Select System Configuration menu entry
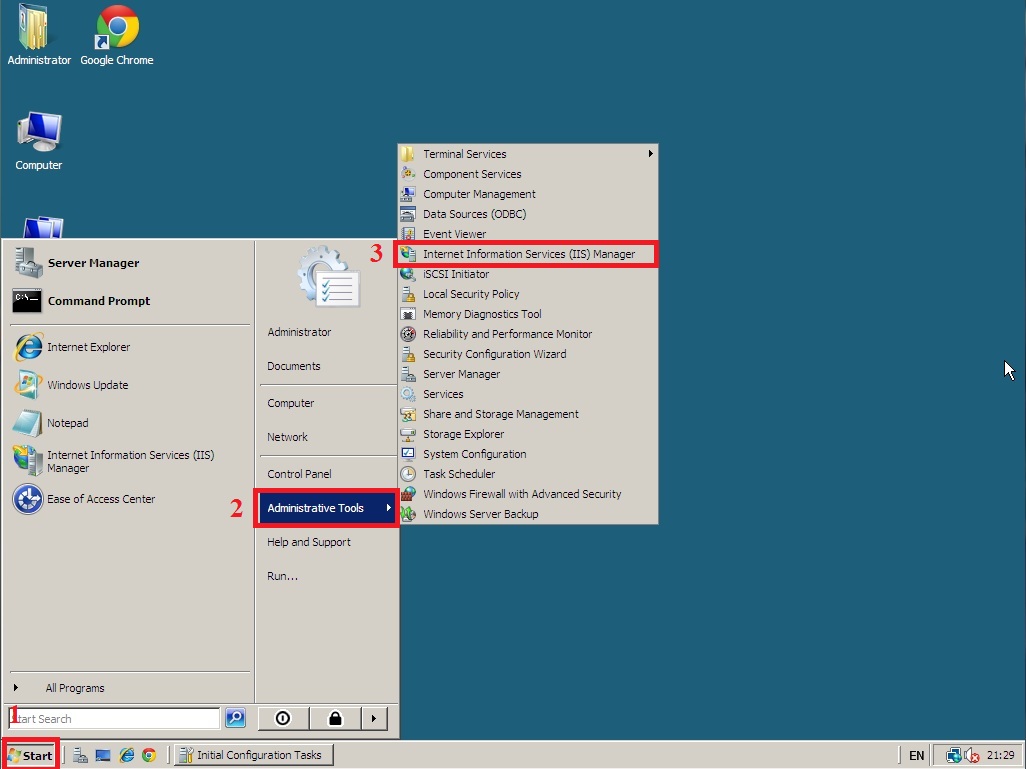The image size is (1026, 769). [x=527, y=454]
